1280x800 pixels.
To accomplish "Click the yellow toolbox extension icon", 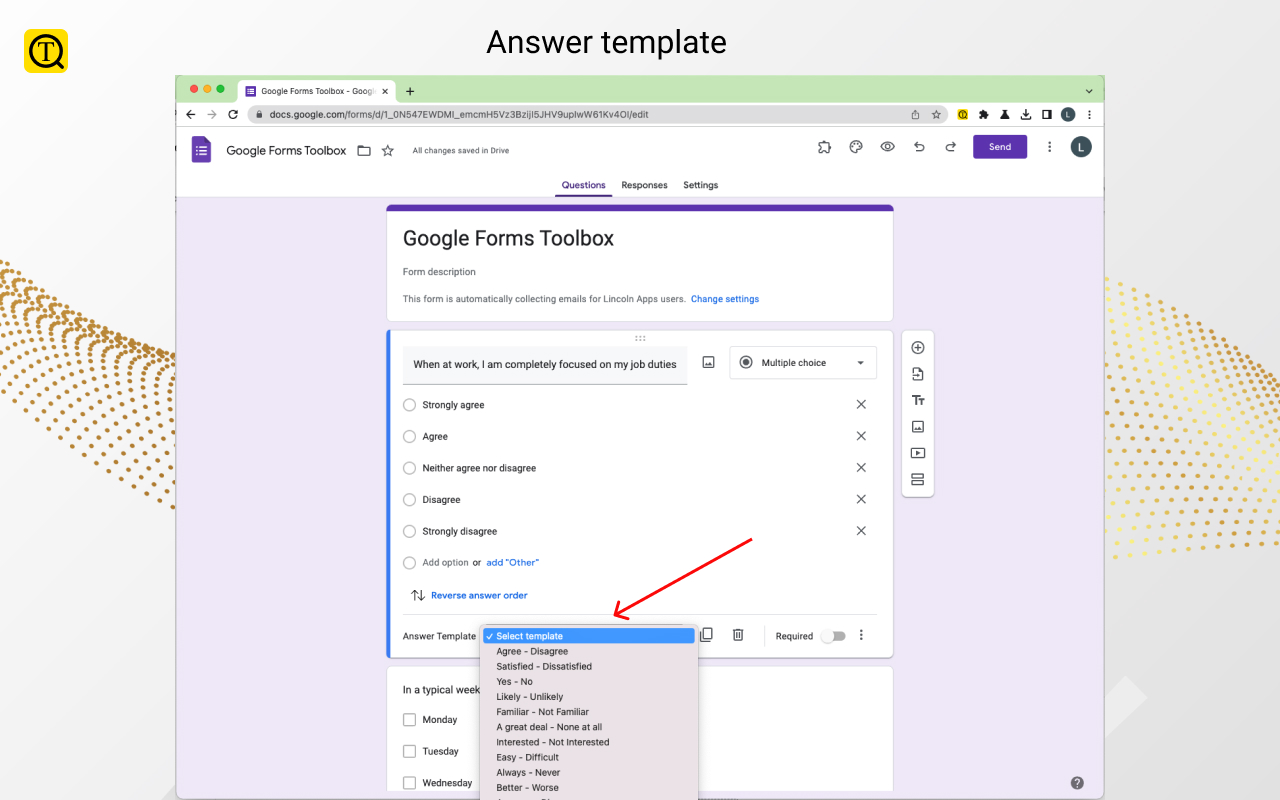I will tap(963, 115).
